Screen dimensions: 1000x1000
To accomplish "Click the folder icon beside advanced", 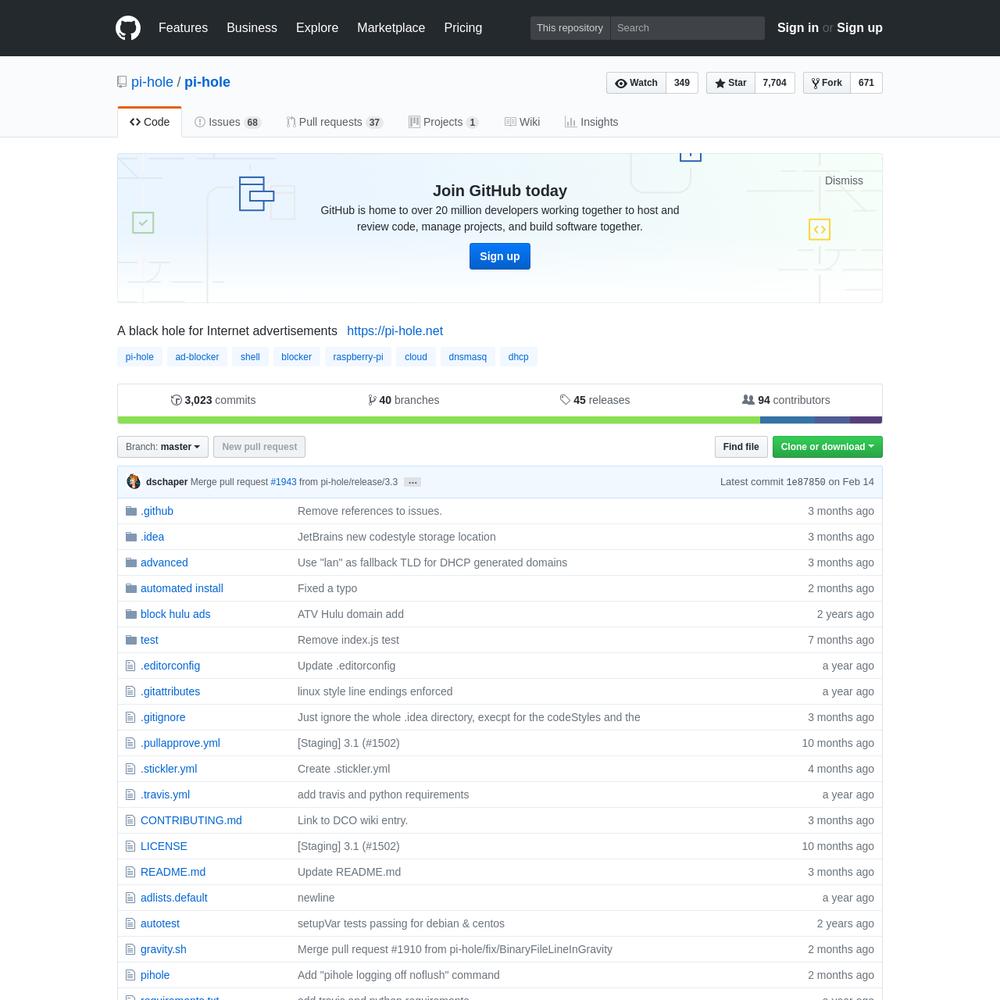I will coord(131,562).
